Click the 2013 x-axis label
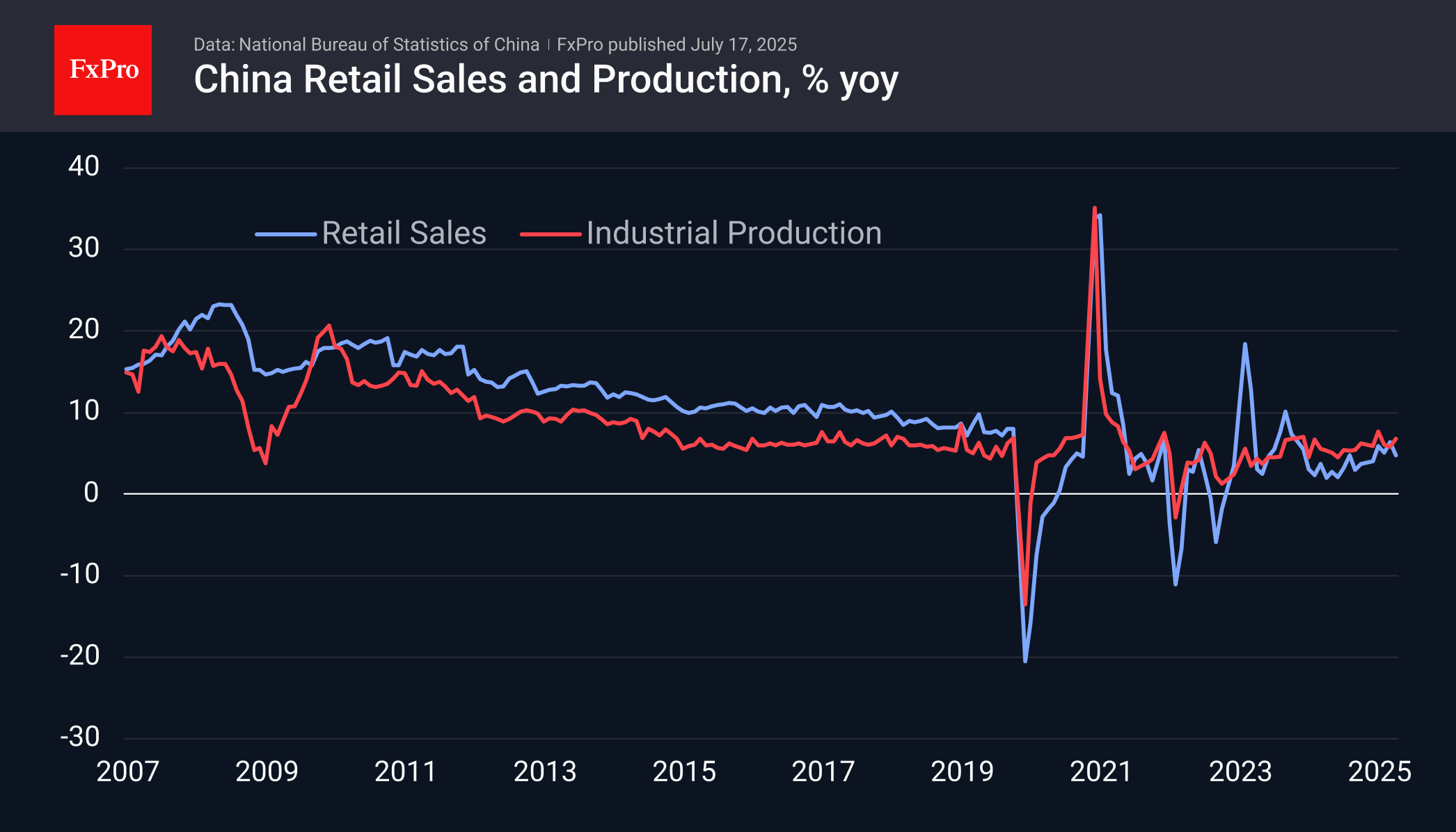Viewport: 1456px width, 832px height. coord(545,771)
